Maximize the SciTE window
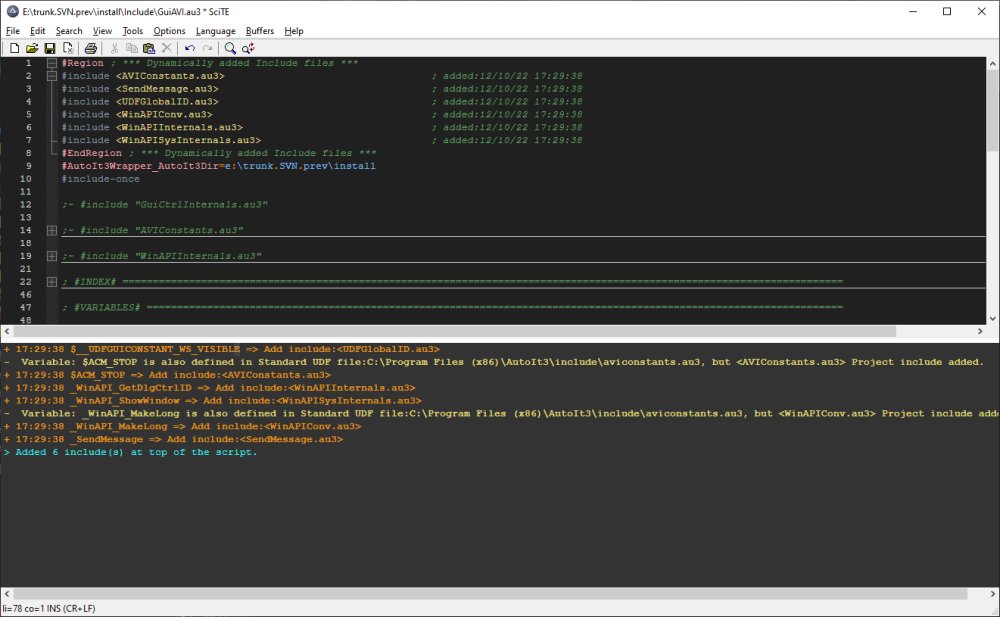The image size is (1000, 617). tap(947, 11)
